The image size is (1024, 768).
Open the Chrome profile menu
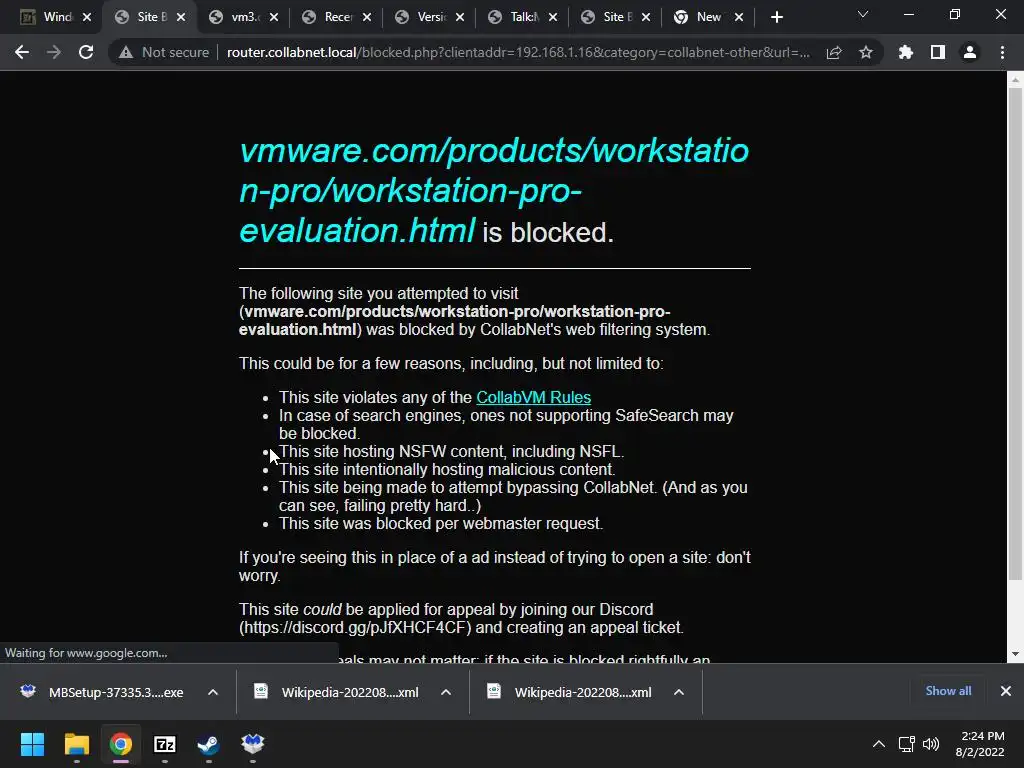pos(970,52)
